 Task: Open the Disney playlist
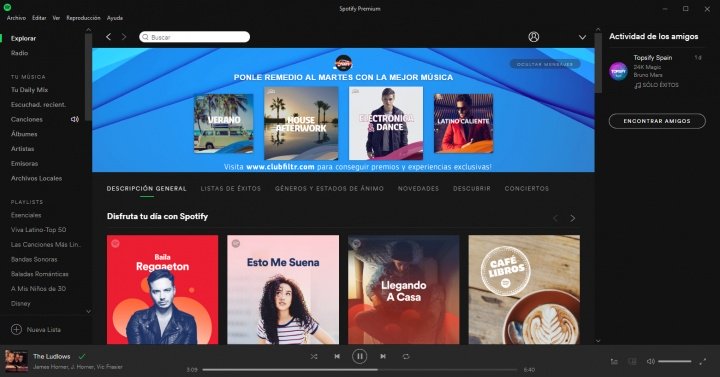[x=21, y=304]
